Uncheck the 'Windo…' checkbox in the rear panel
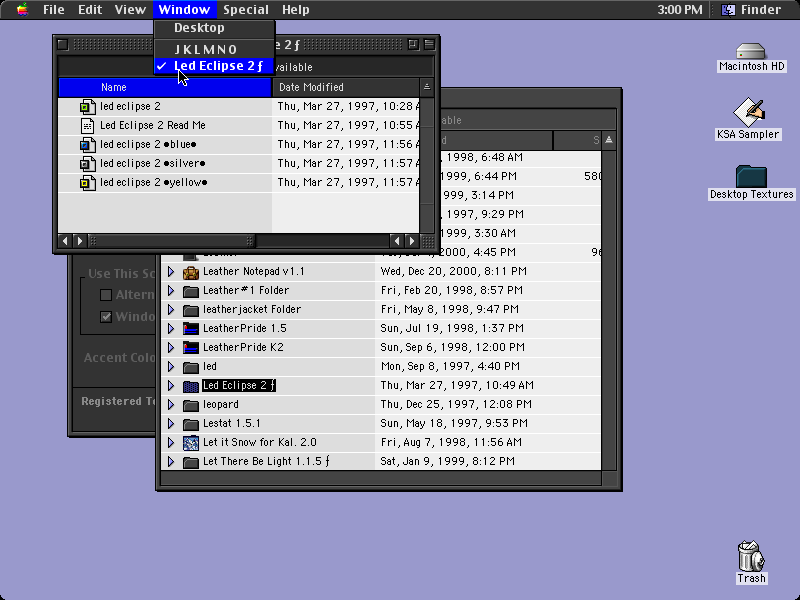 (106, 317)
